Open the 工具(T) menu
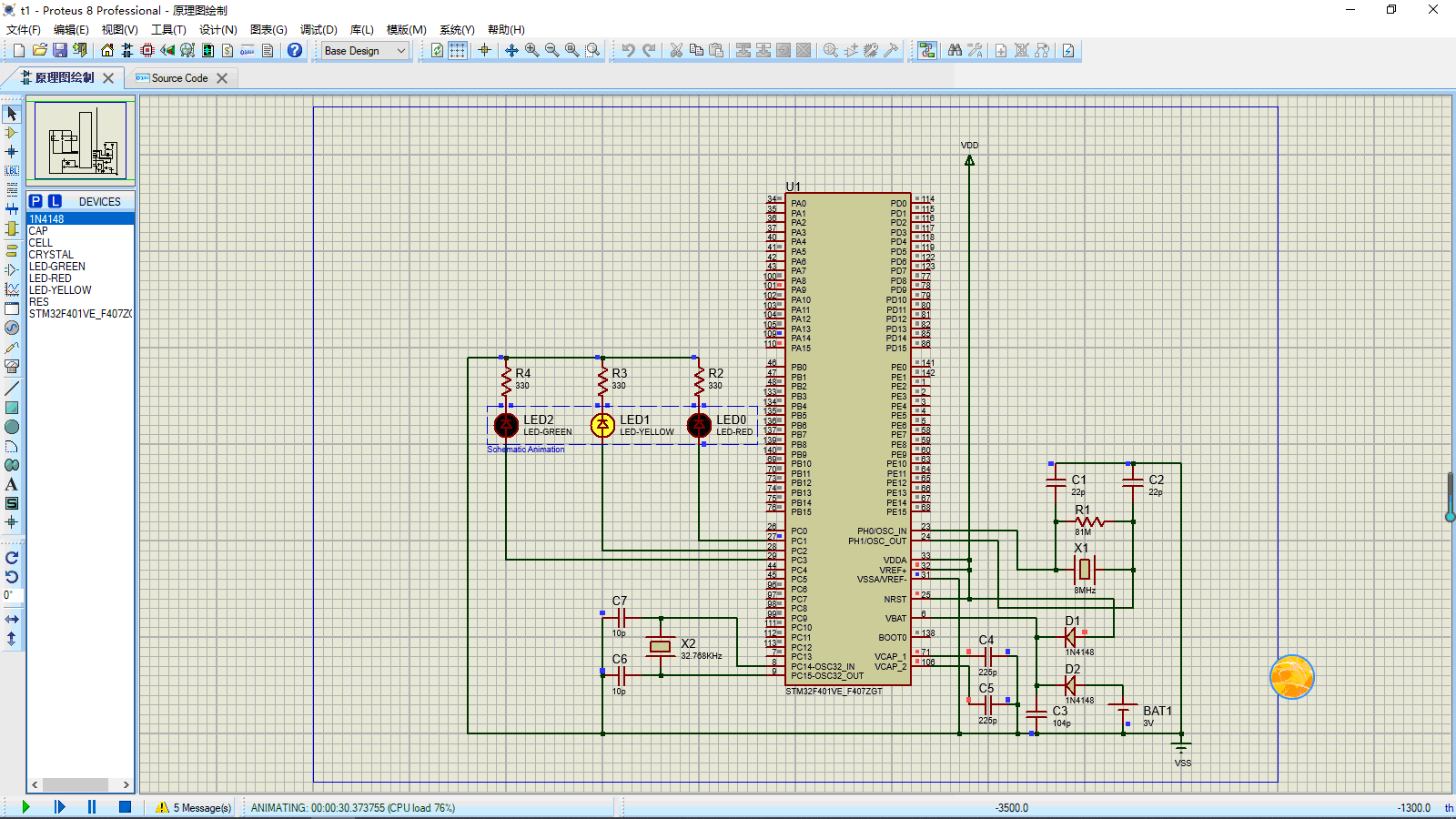 tap(168, 30)
